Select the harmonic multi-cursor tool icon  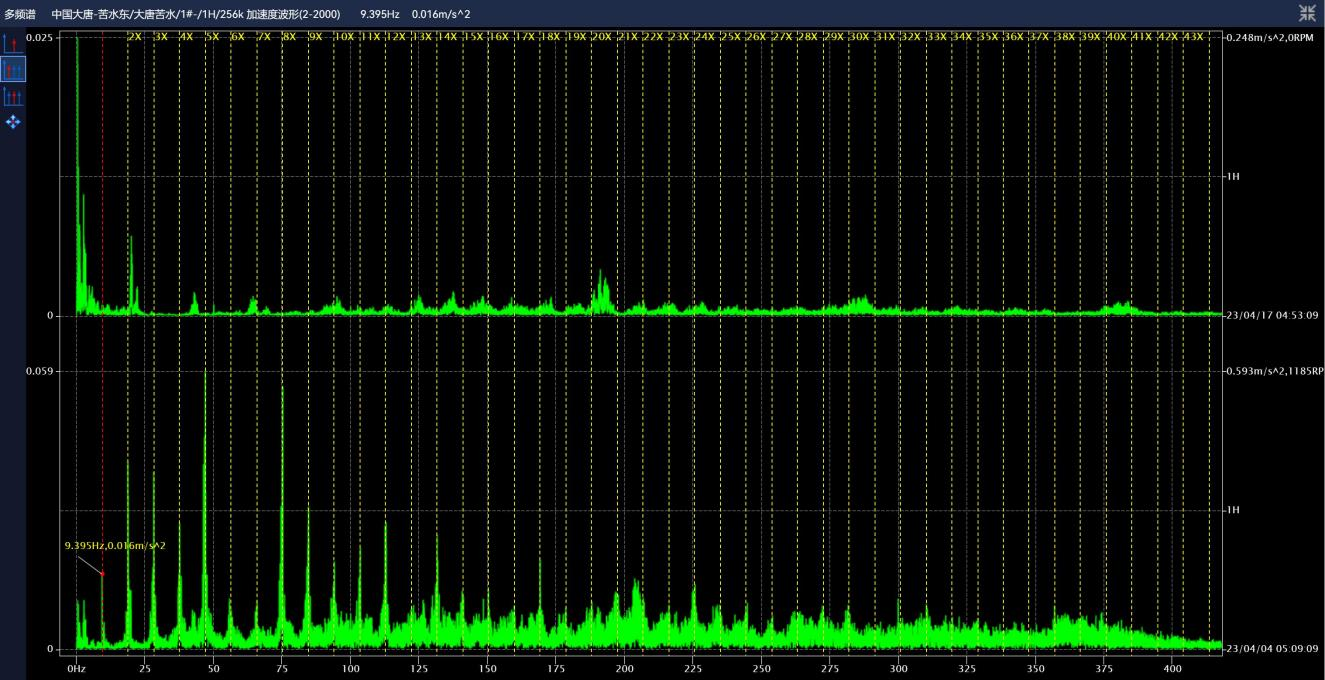click(13, 96)
